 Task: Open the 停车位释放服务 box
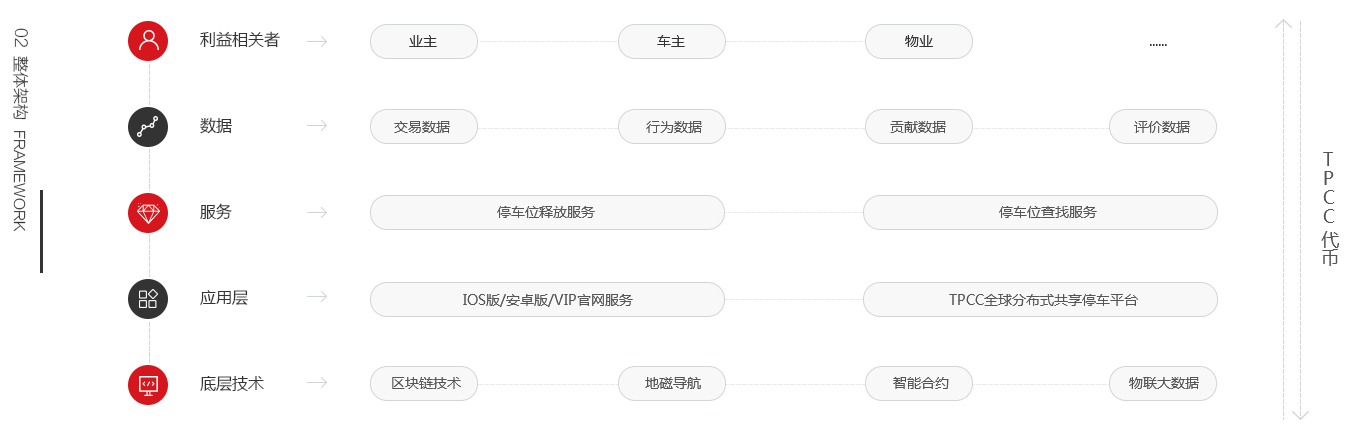coord(547,212)
